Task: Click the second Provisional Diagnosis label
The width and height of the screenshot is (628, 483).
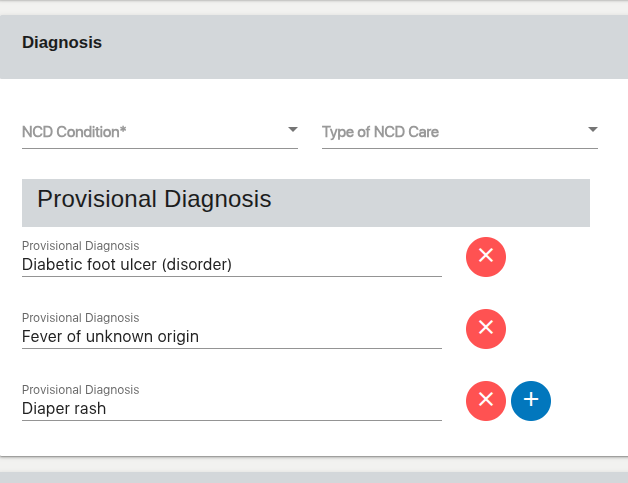Action: 80,317
